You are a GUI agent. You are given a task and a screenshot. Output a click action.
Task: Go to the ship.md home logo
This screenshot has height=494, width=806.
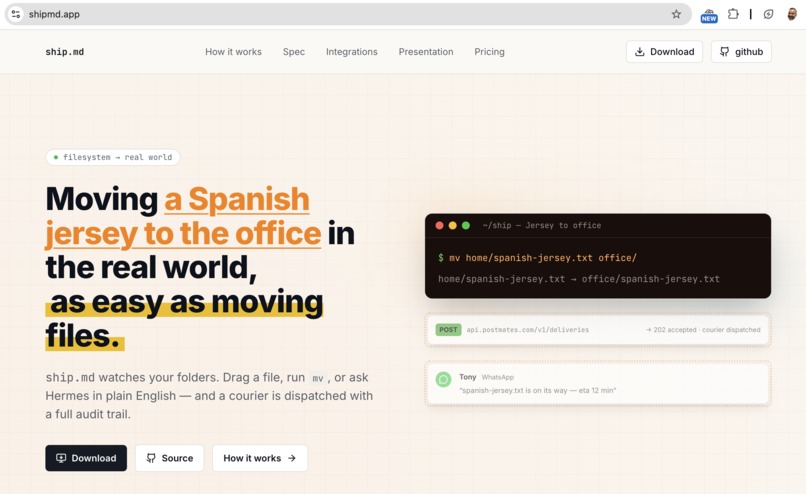tap(65, 52)
